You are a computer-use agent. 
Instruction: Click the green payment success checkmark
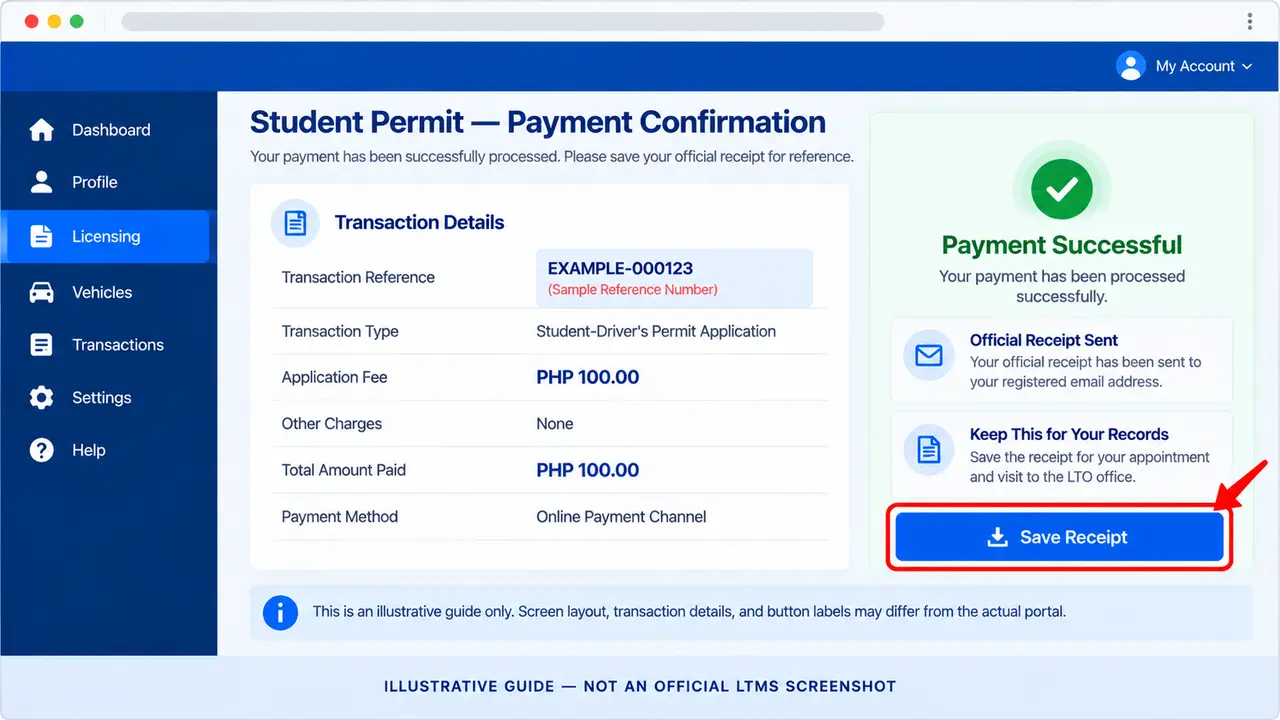click(1061, 188)
